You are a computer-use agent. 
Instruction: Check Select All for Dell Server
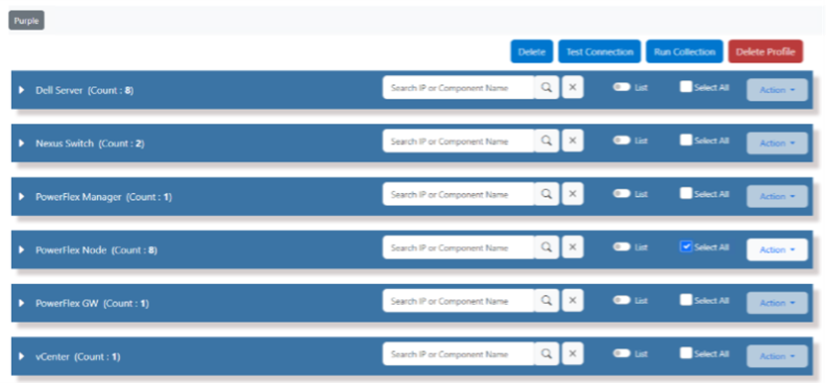point(686,87)
